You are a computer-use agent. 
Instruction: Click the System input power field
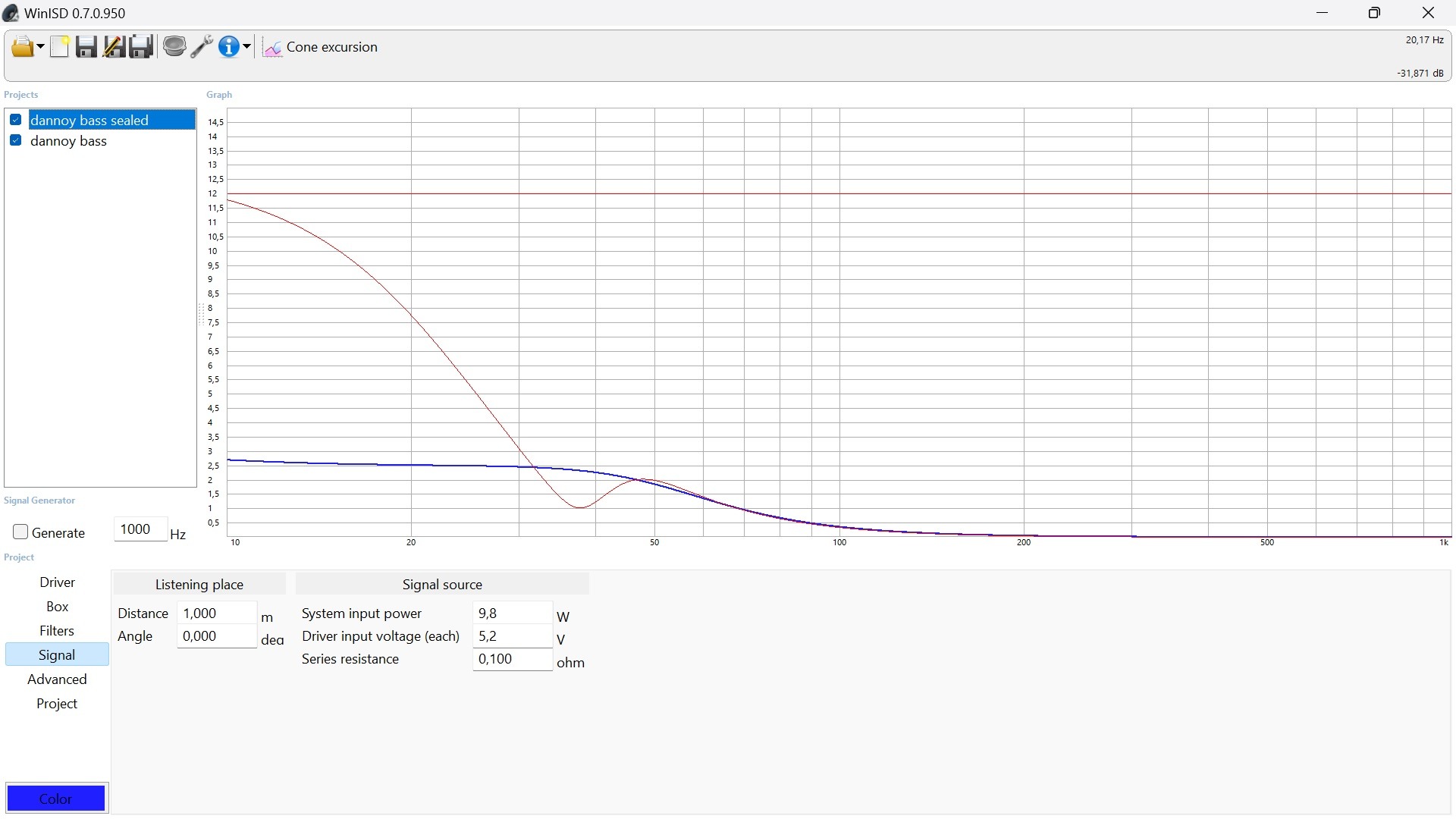(x=512, y=613)
